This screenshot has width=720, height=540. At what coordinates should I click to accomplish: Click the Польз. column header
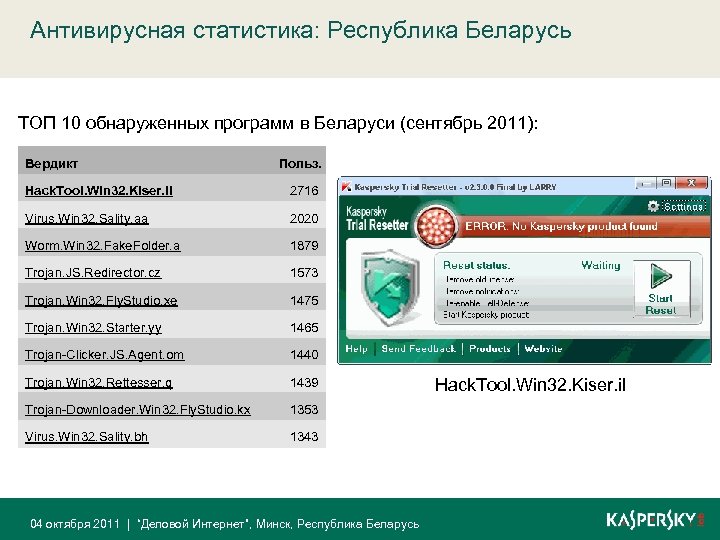(x=300, y=164)
